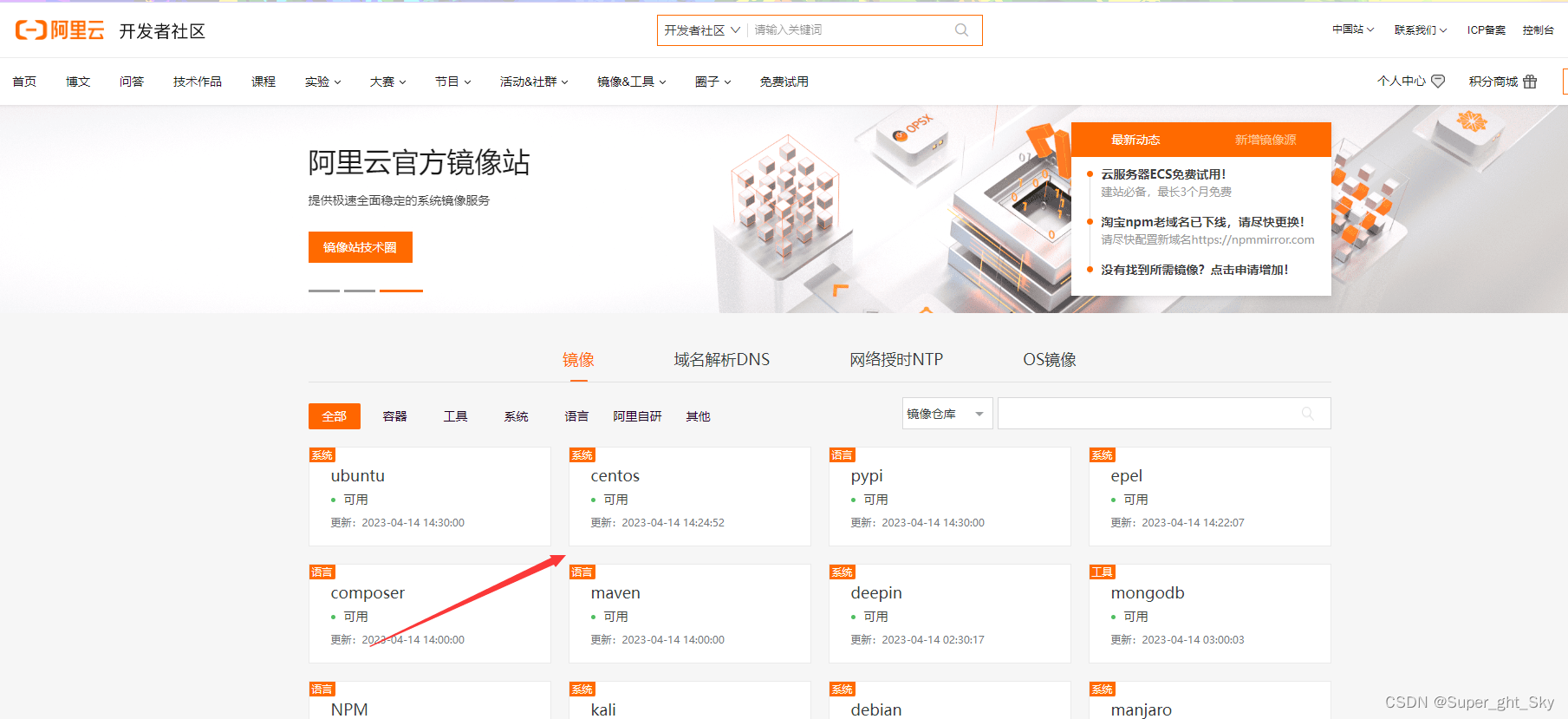1568x719 pixels.
Task: Expand the 中国站 region dropdown
Action: [1353, 29]
